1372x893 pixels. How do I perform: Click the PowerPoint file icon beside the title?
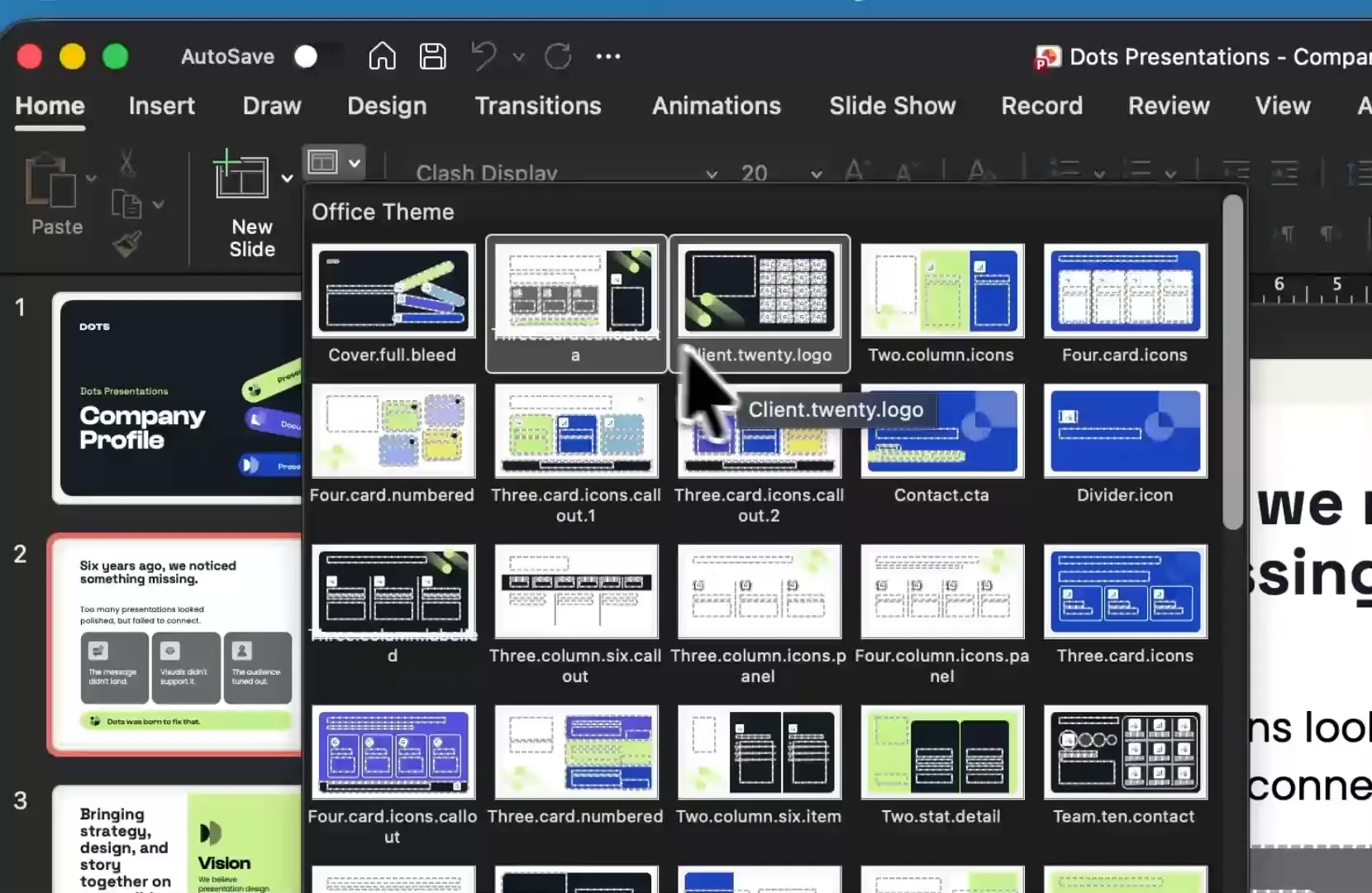click(1047, 58)
